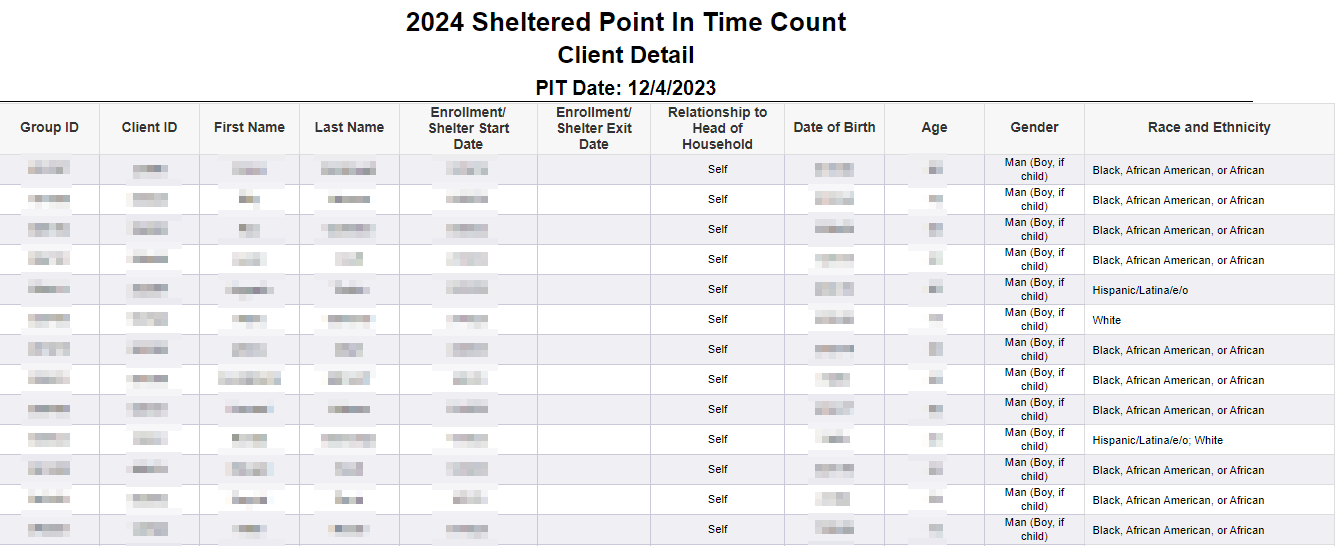The image size is (1335, 546).
Task: Click the 2024 Sheltered Point In Time Count title
Action: [x=626, y=22]
